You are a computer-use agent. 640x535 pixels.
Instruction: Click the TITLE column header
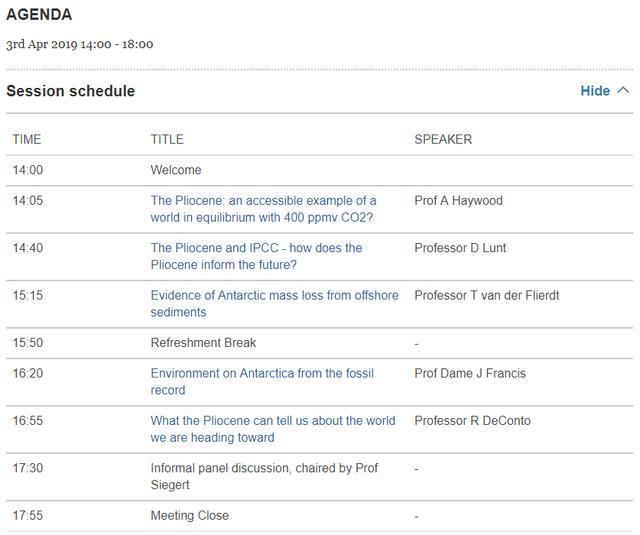pyautogui.click(x=167, y=139)
